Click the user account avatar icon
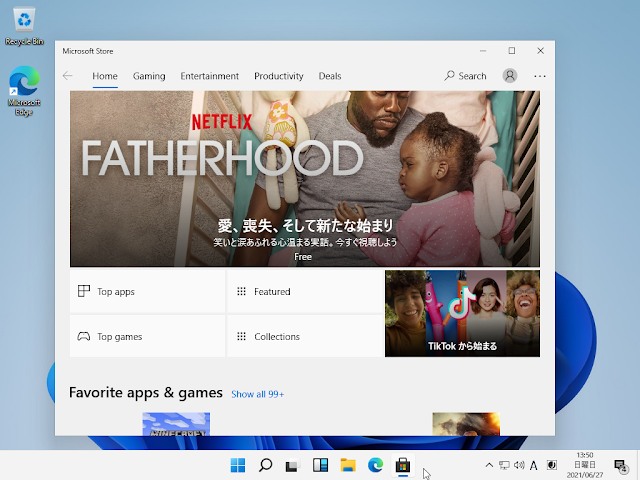This screenshot has width=640, height=480. [510, 76]
